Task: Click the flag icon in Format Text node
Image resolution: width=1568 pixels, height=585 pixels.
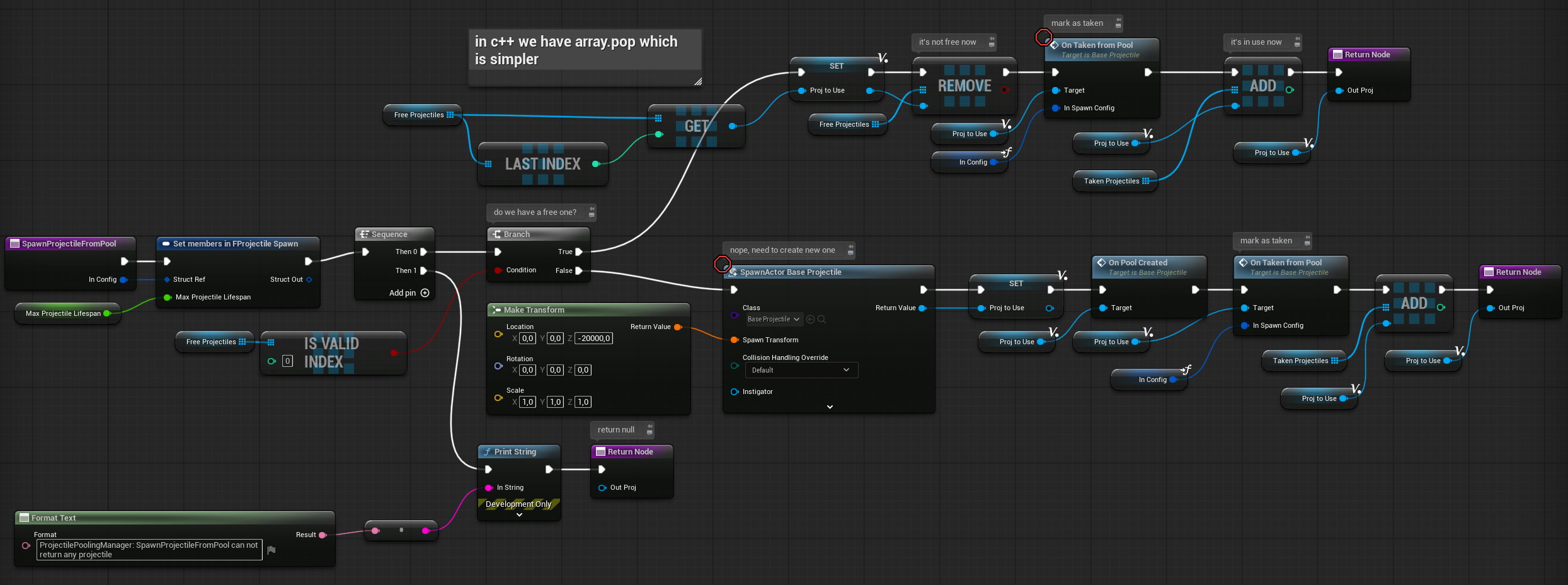Action: point(272,550)
